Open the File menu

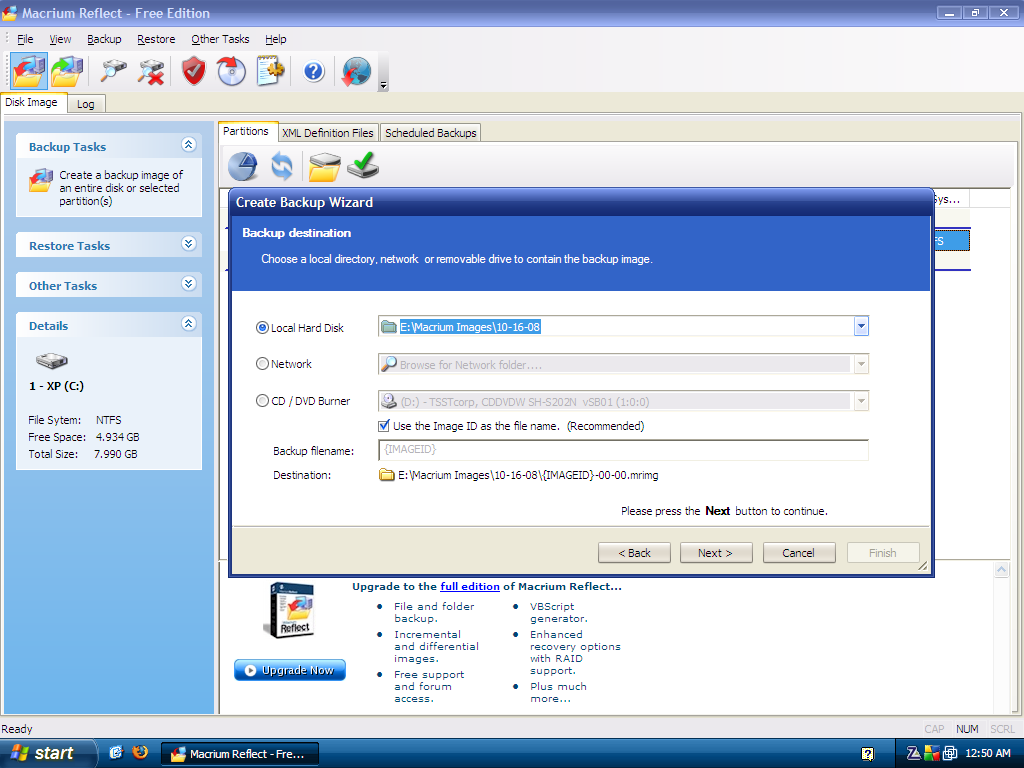25,39
